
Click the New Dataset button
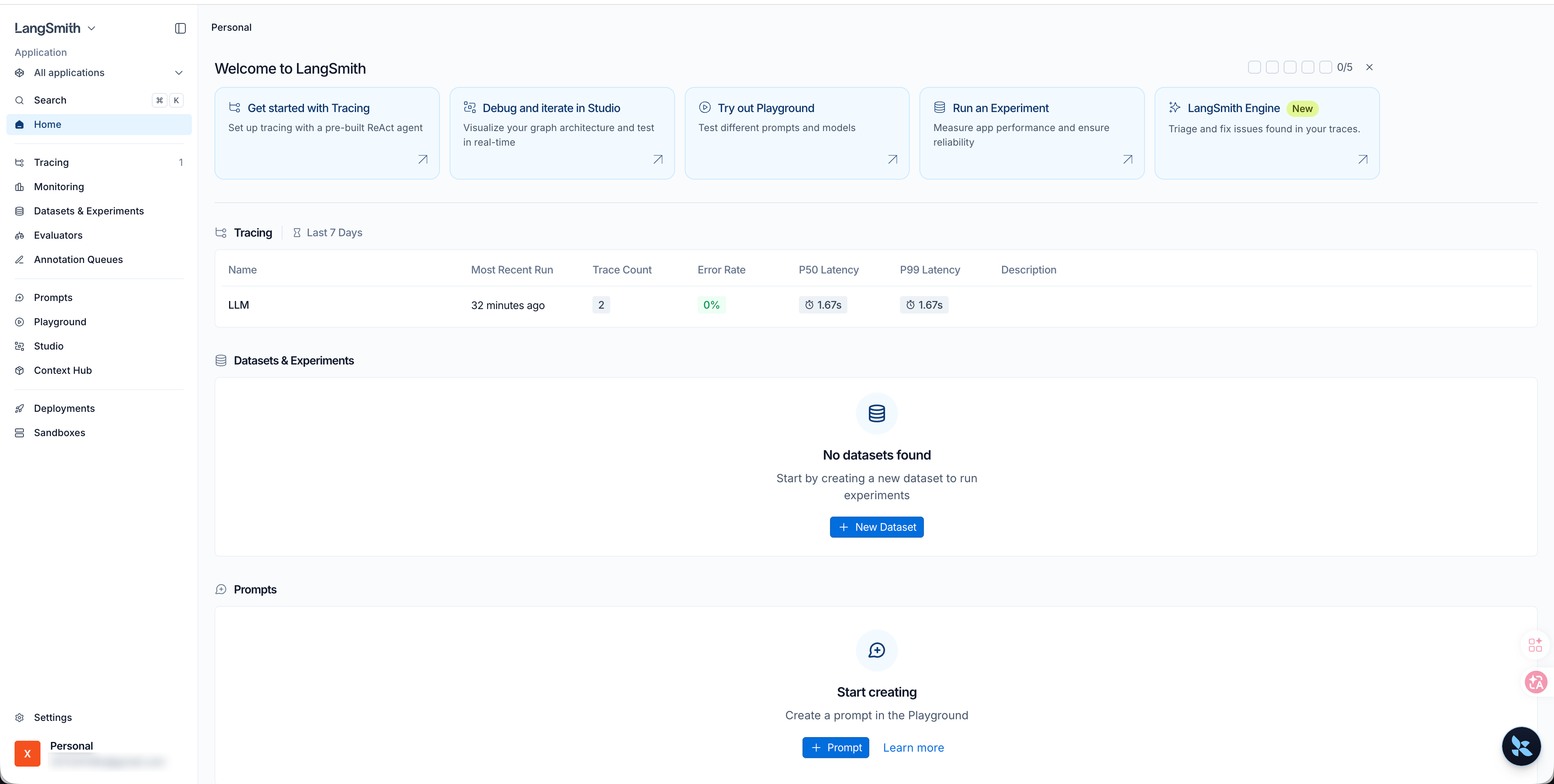pyautogui.click(x=877, y=527)
